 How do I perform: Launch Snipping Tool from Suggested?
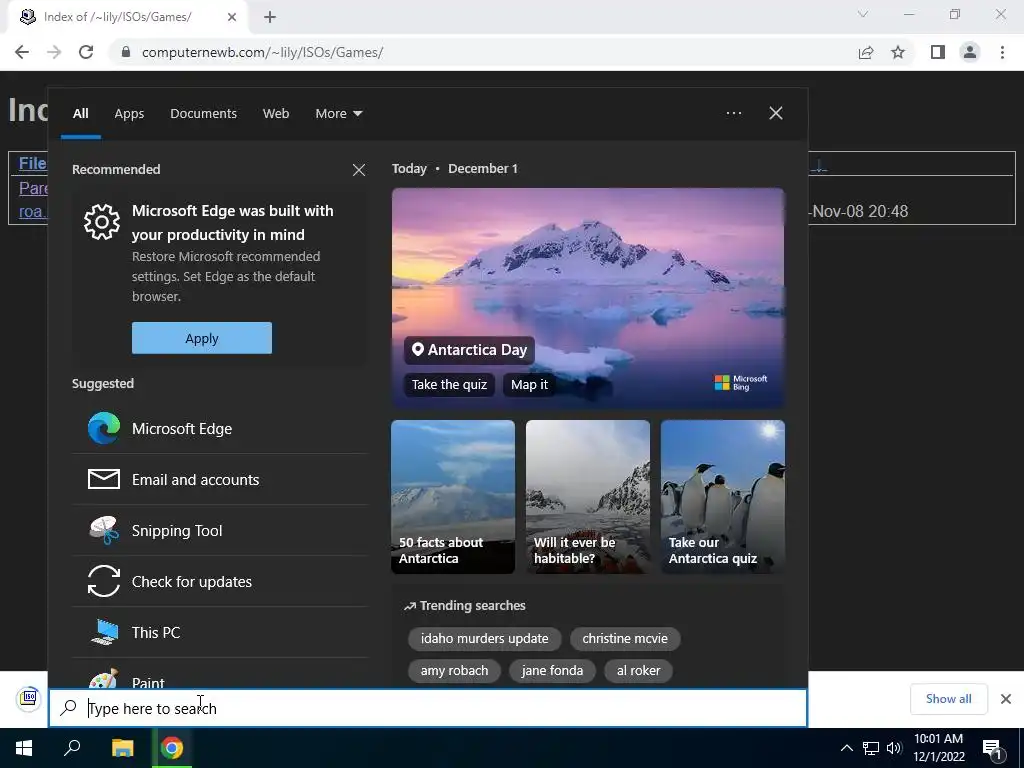point(220,530)
